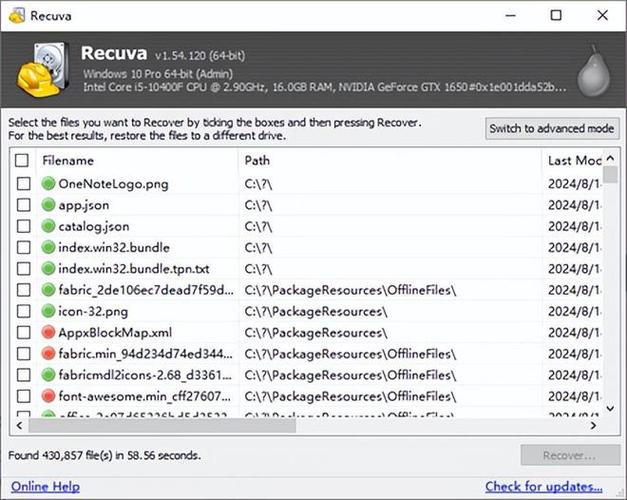The width and height of the screenshot is (627, 500).
Task: Click red status dot beside fabric.min_94d234d74ed344
Action: coord(48,354)
